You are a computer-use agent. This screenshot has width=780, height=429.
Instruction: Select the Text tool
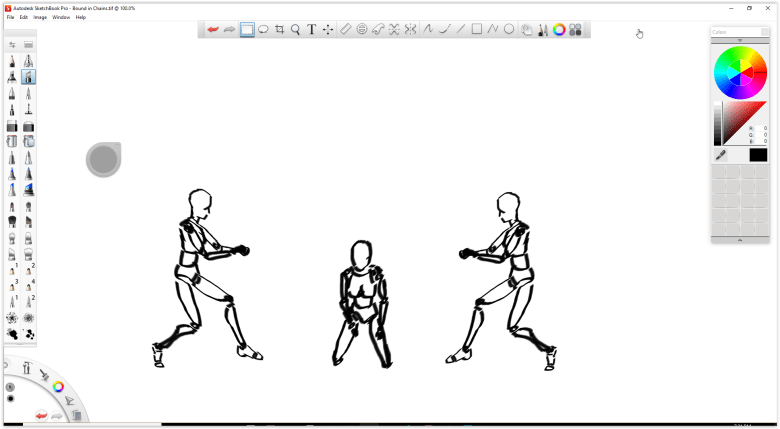(x=312, y=30)
